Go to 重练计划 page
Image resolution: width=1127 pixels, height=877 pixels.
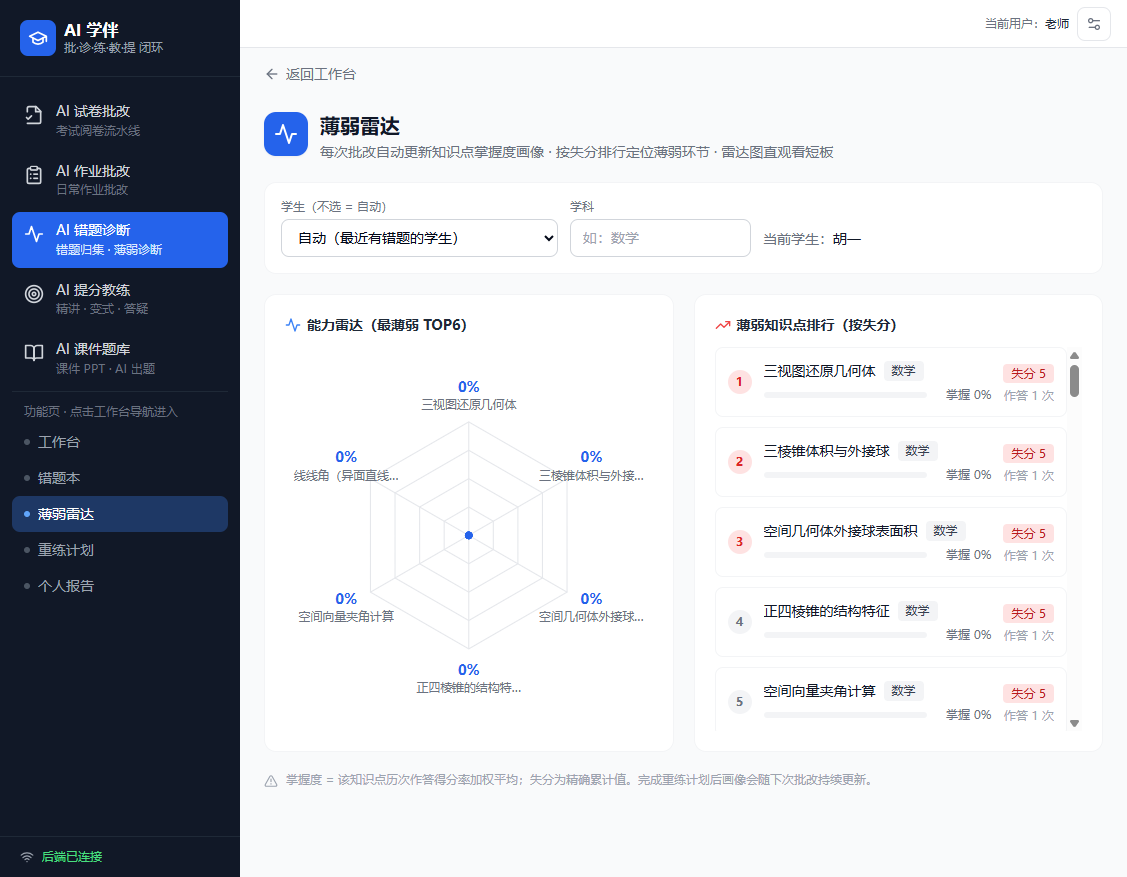click(120, 550)
